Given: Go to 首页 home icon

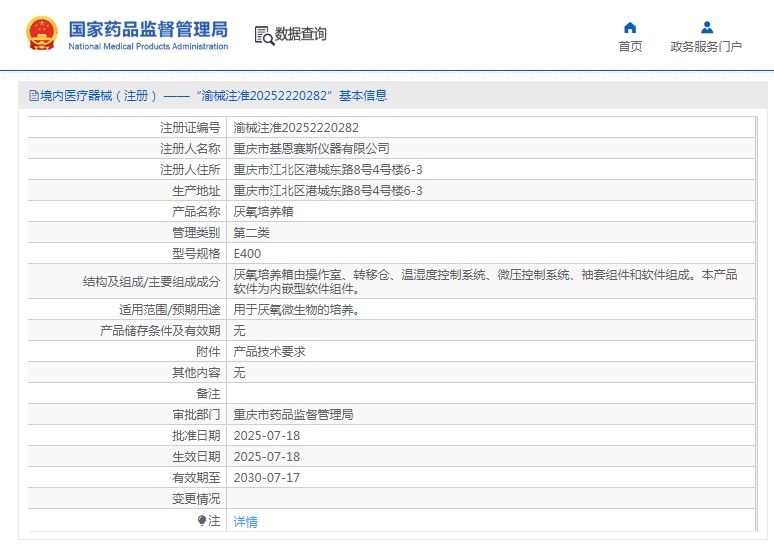Looking at the screenshot, I should [x=630, y=27].
